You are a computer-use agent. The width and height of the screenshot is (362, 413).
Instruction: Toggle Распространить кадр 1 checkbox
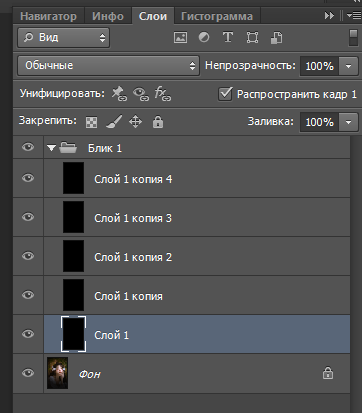pyautogui.click(x=225, y=94)
